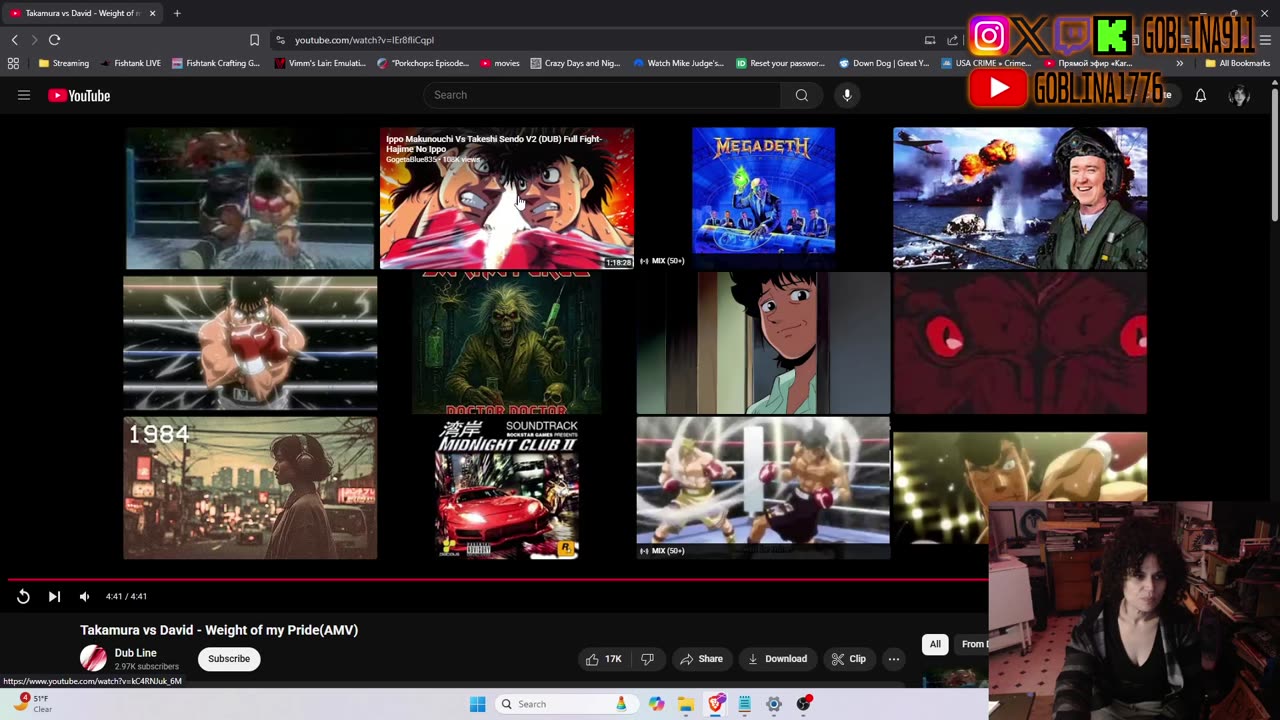Open Crazy Days and Nights bookmark

(x=576, y=63)
